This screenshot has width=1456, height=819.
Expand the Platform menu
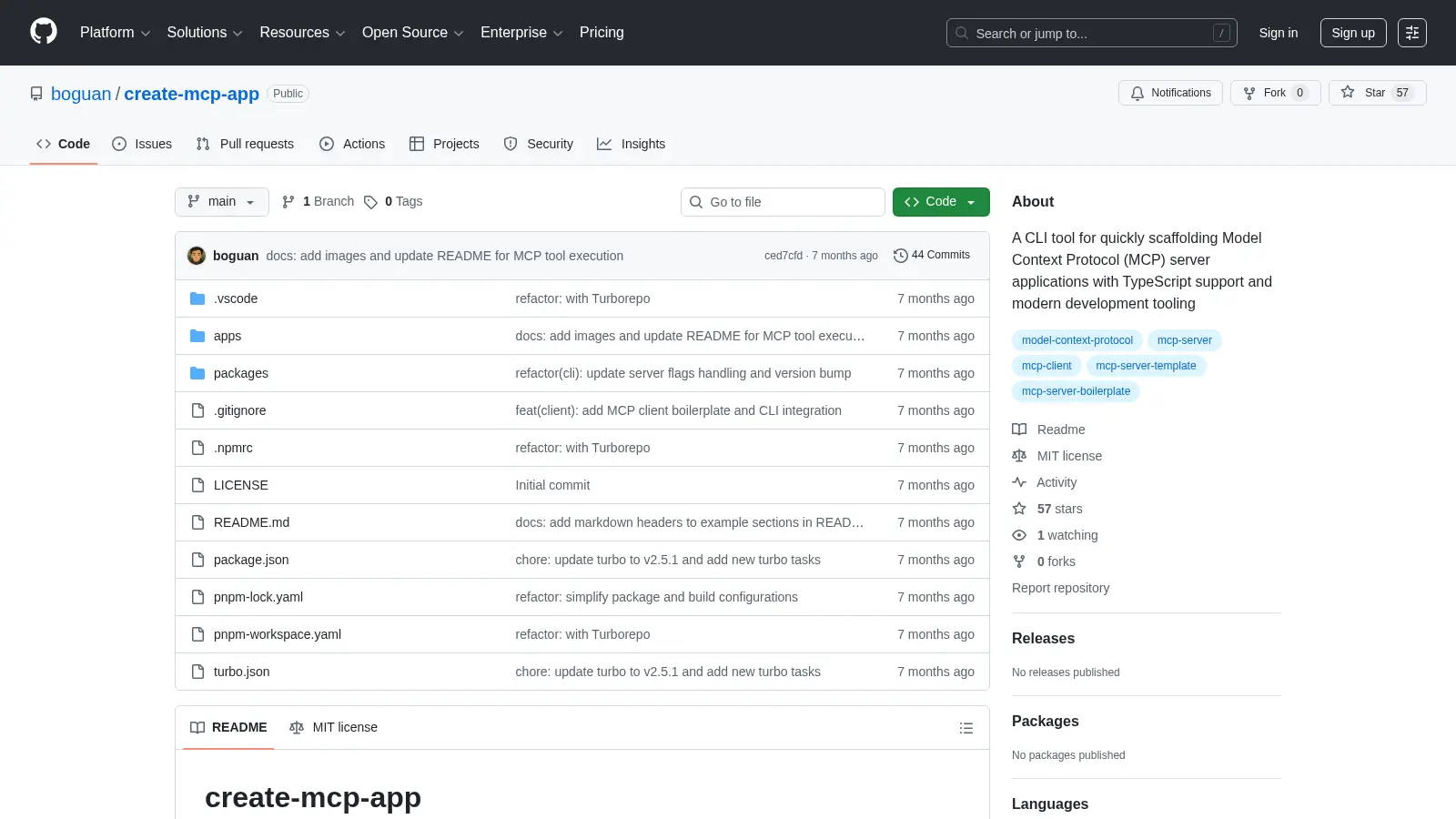[116, 33]
